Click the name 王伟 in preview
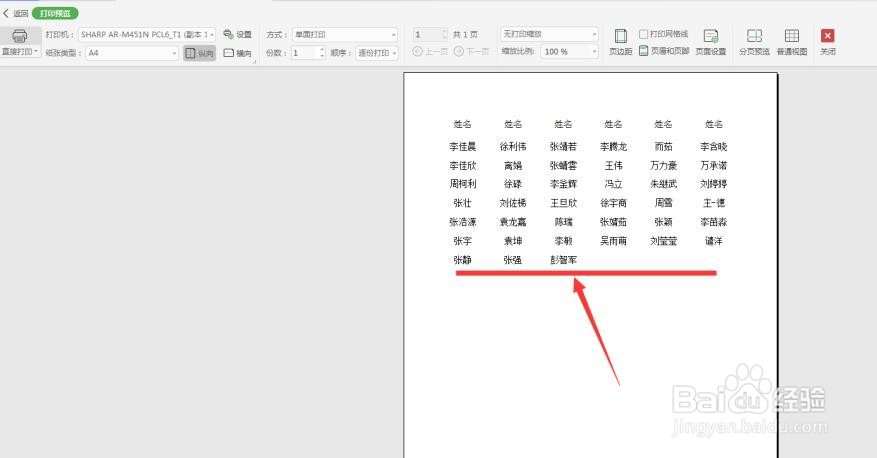The image size is (877, 458). [x=614, y=166]
